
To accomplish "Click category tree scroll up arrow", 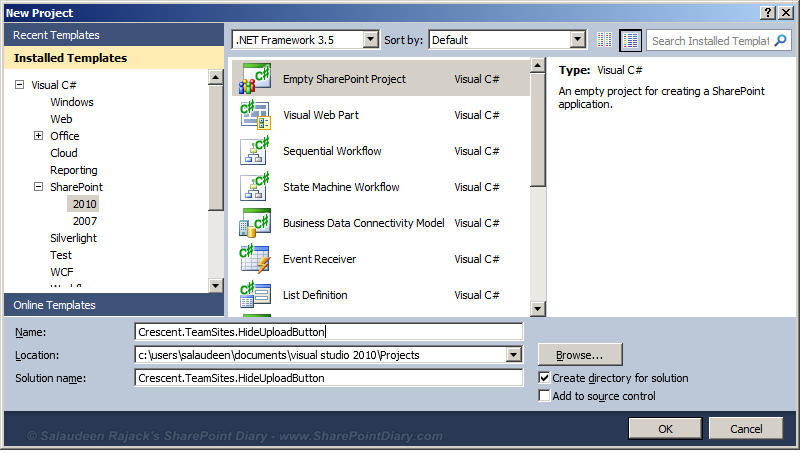I will [216, 77].
